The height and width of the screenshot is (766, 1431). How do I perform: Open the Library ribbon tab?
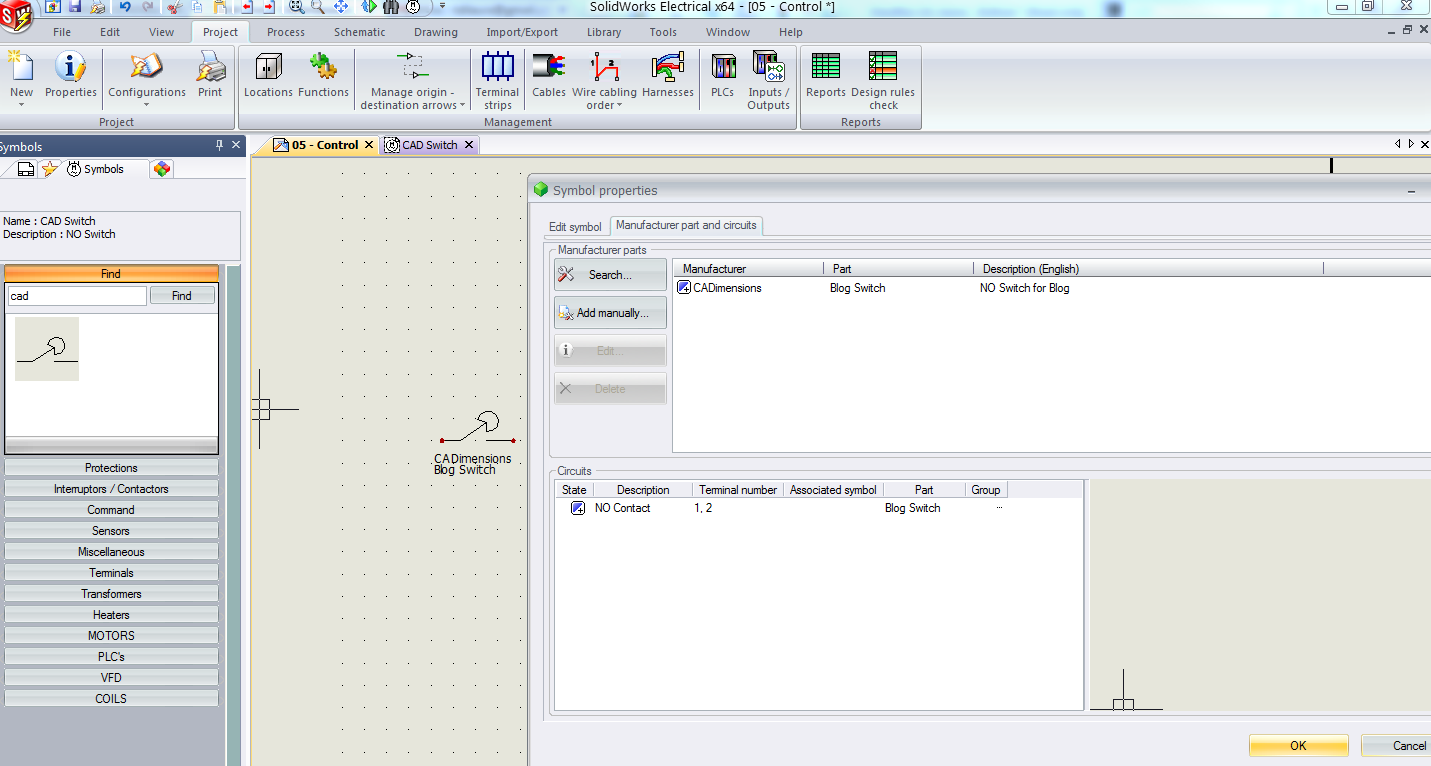pos(604,32)
